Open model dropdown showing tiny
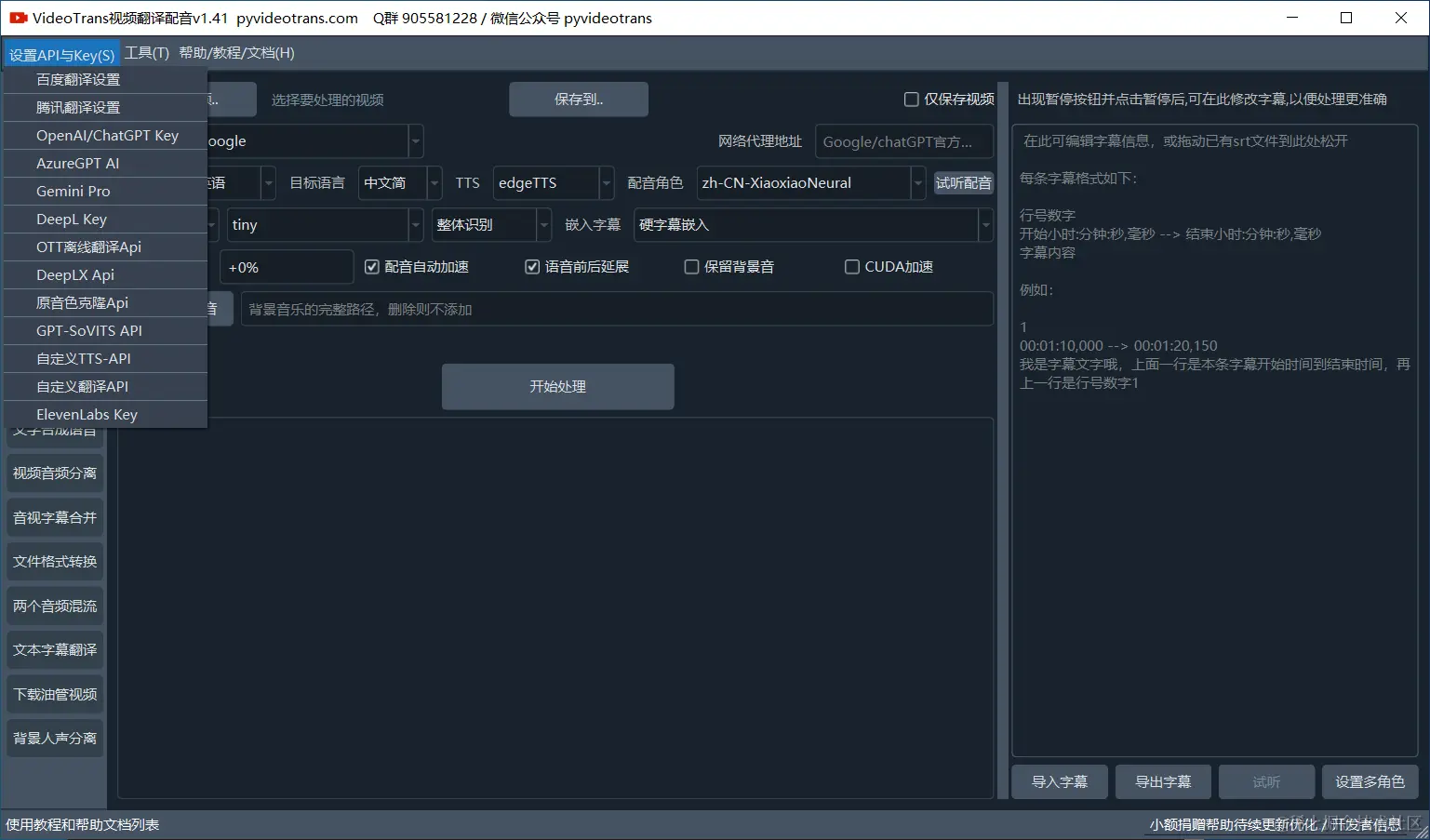Viewport: 1430px width, 840px height. point(324,225)
